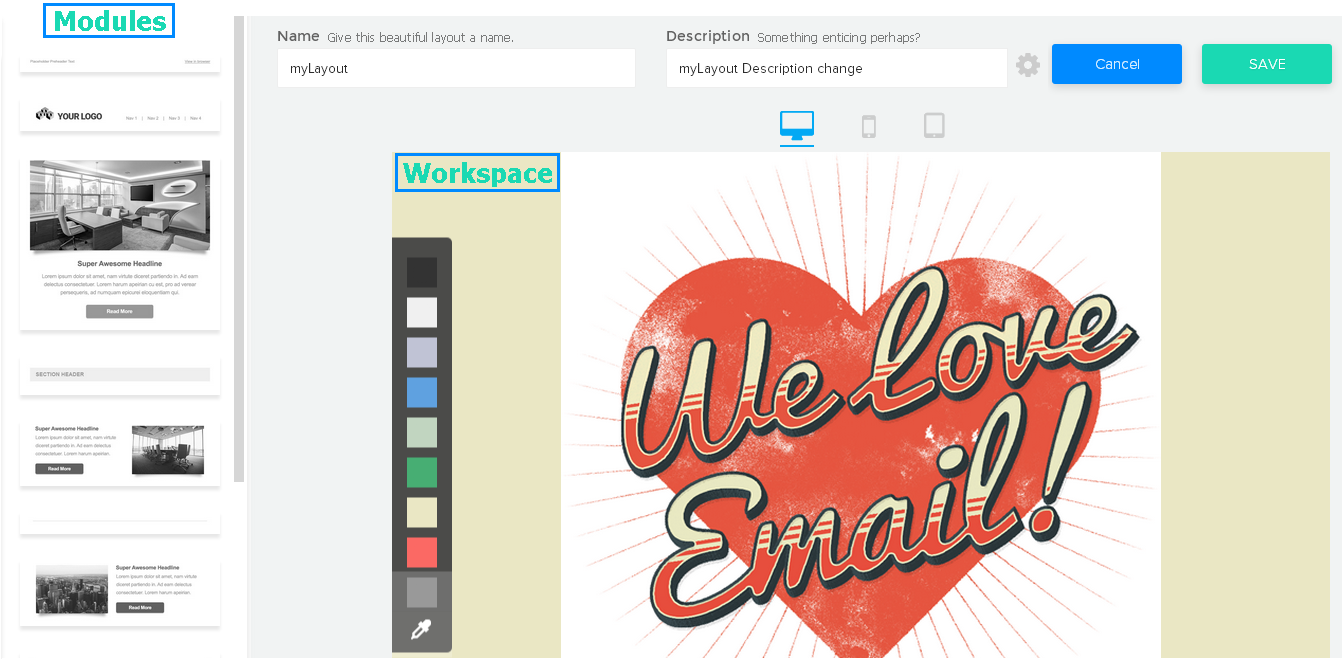Switch to tablet preview icon
Viewport: 1342px width, 659px height.
pos(934,126)
